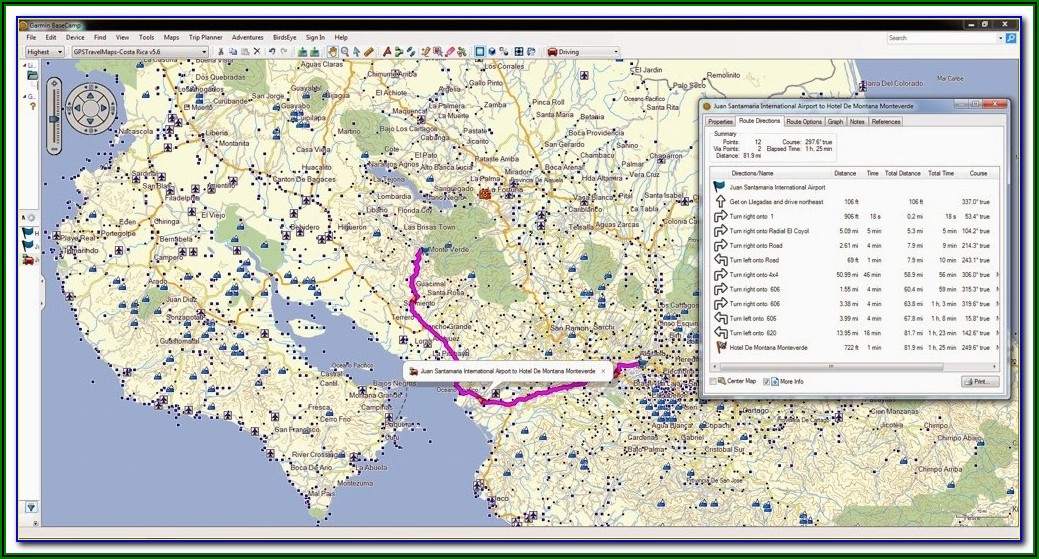Select the Eraser tool in toolbar

(450, 51)
